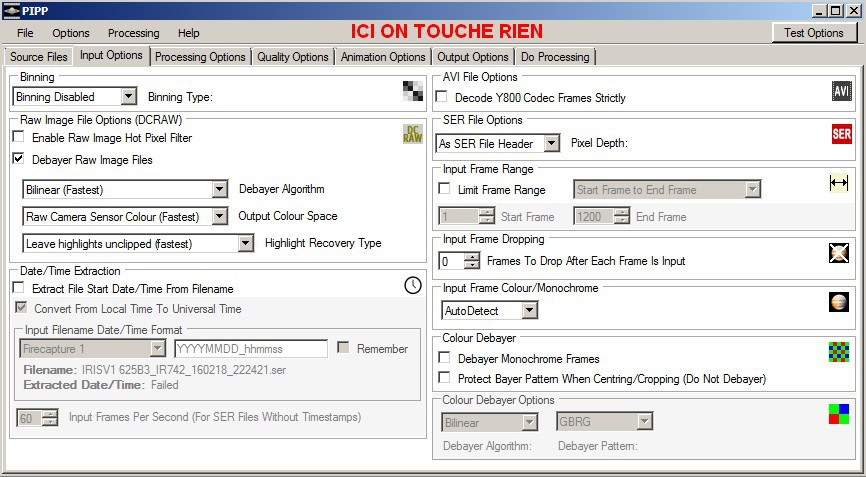Open the Options menu
The width and height of the screenshot is (866, 477).
(x=71, y=33)
